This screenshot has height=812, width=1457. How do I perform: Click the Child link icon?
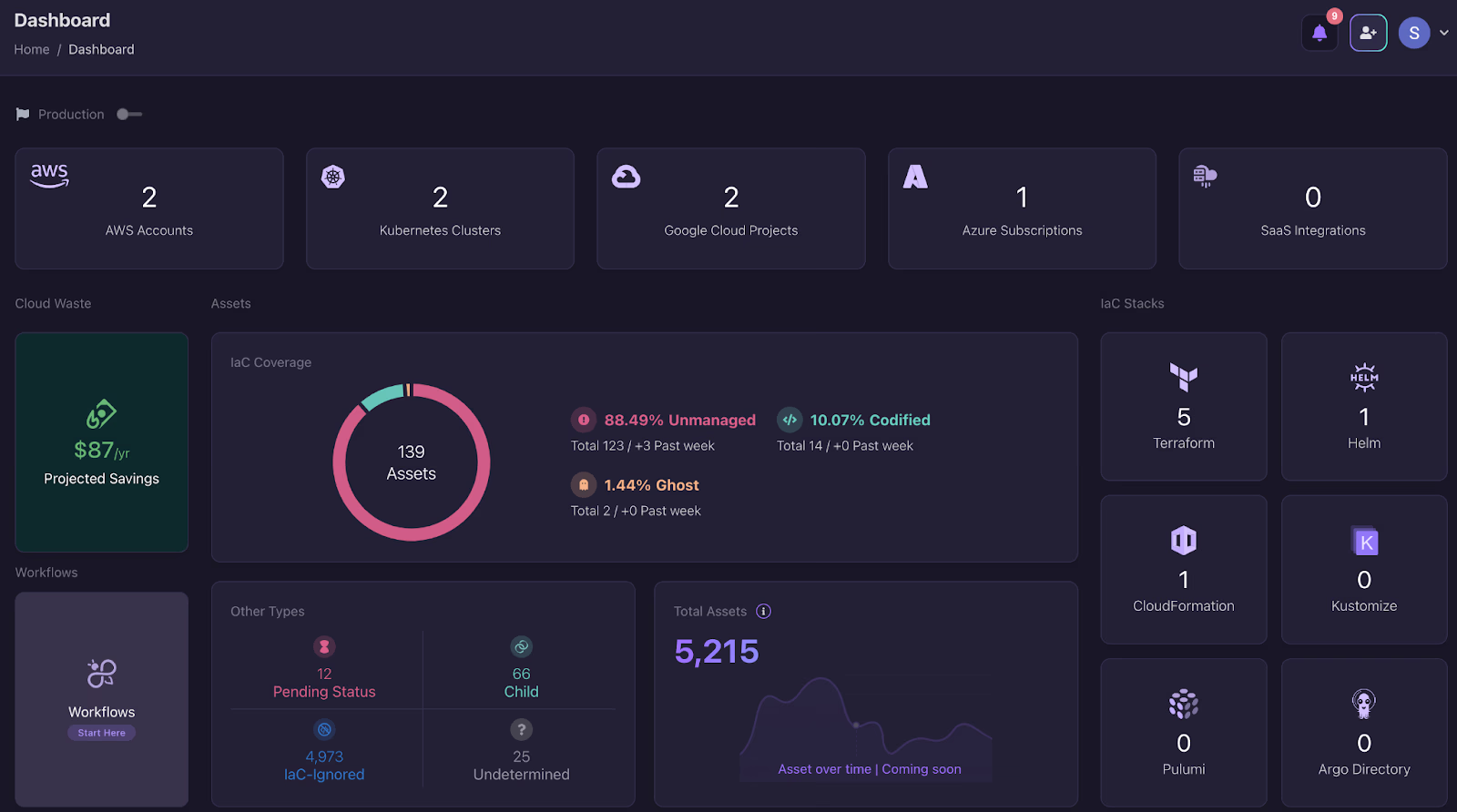click(521, 647)
